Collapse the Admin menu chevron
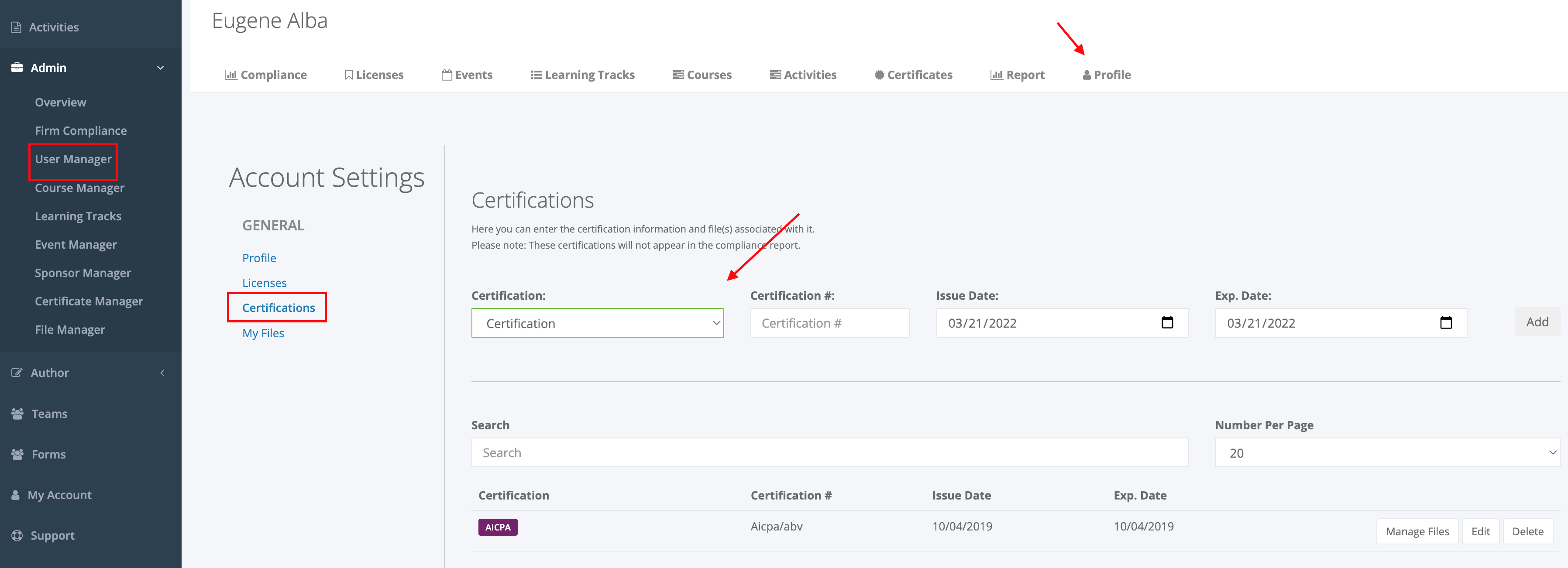The width and height of the screenshot is (1568, 568). (161, 68)
